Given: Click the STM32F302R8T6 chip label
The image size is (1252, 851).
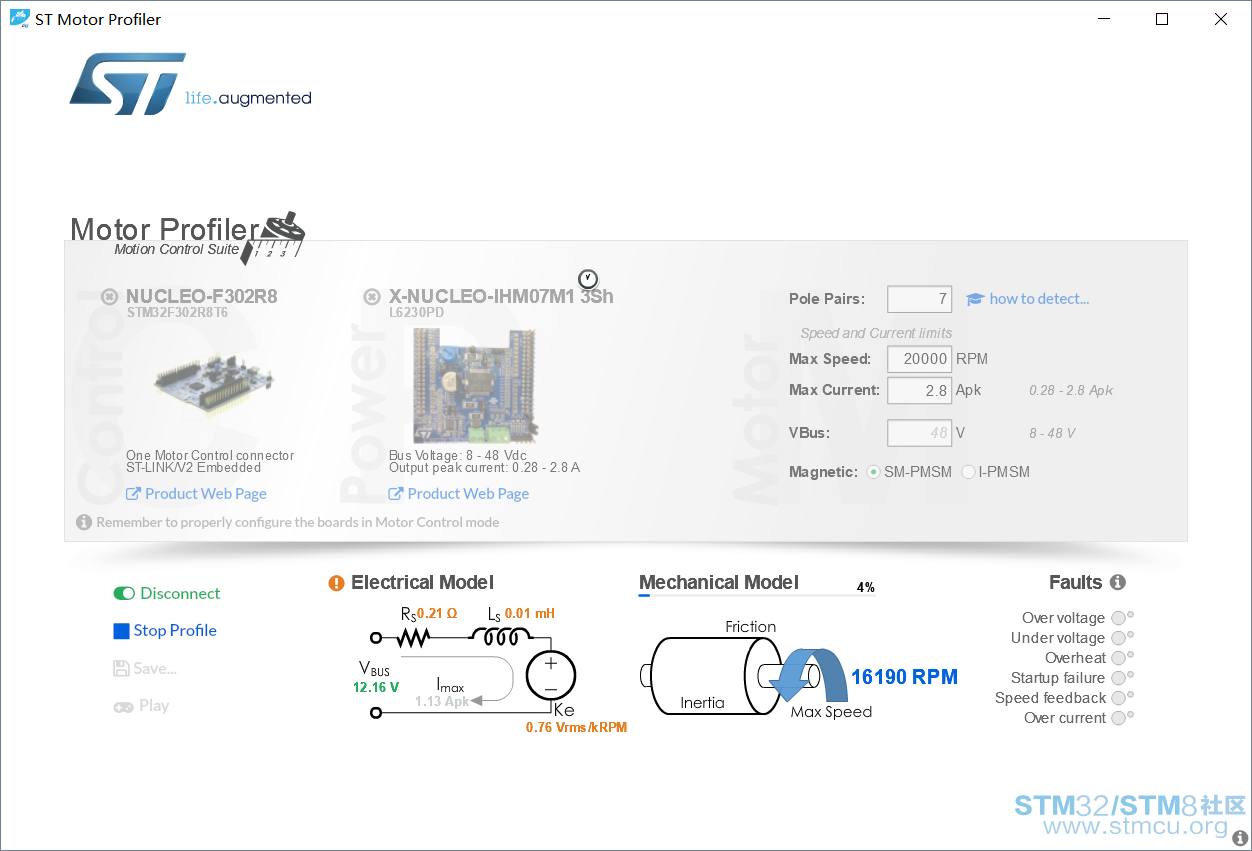Looking at the screenshot, I should point(177,312).
